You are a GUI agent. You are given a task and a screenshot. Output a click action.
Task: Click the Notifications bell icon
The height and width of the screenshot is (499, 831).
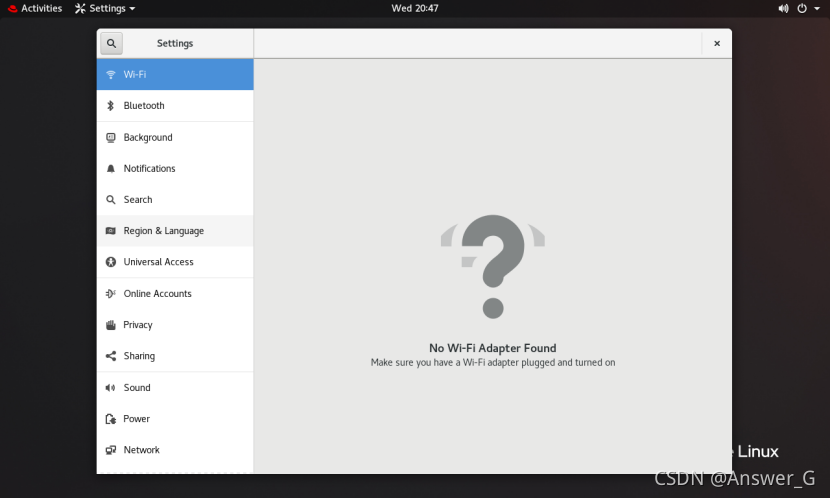111,168
